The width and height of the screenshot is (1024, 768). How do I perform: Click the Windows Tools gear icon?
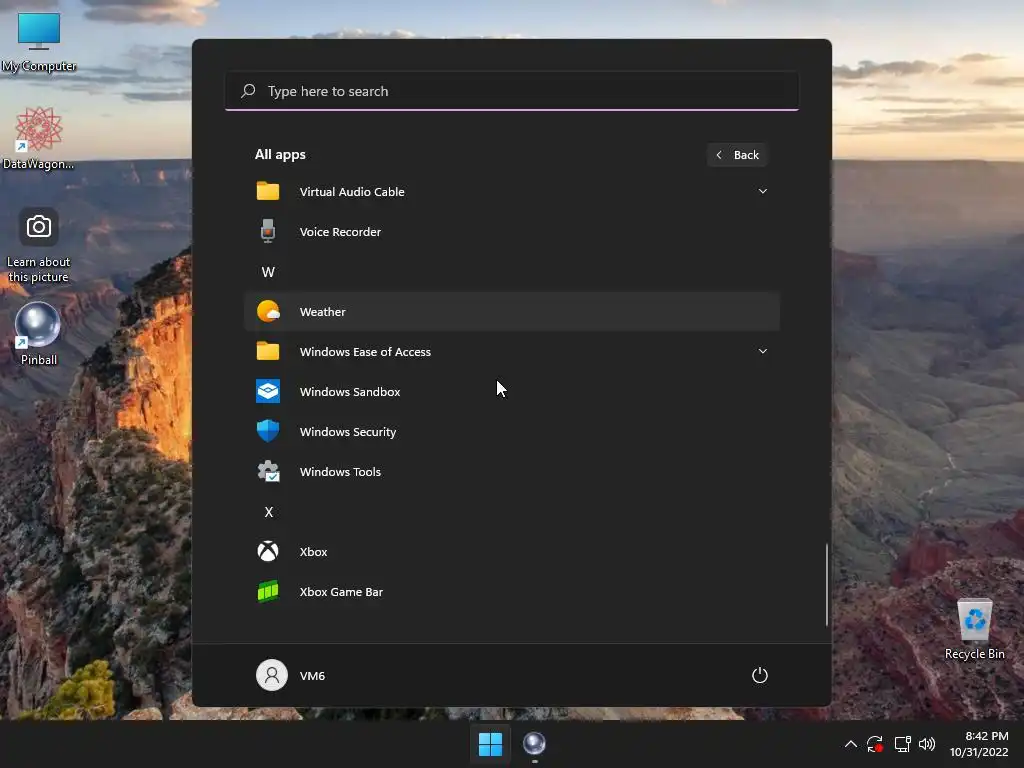268,472
